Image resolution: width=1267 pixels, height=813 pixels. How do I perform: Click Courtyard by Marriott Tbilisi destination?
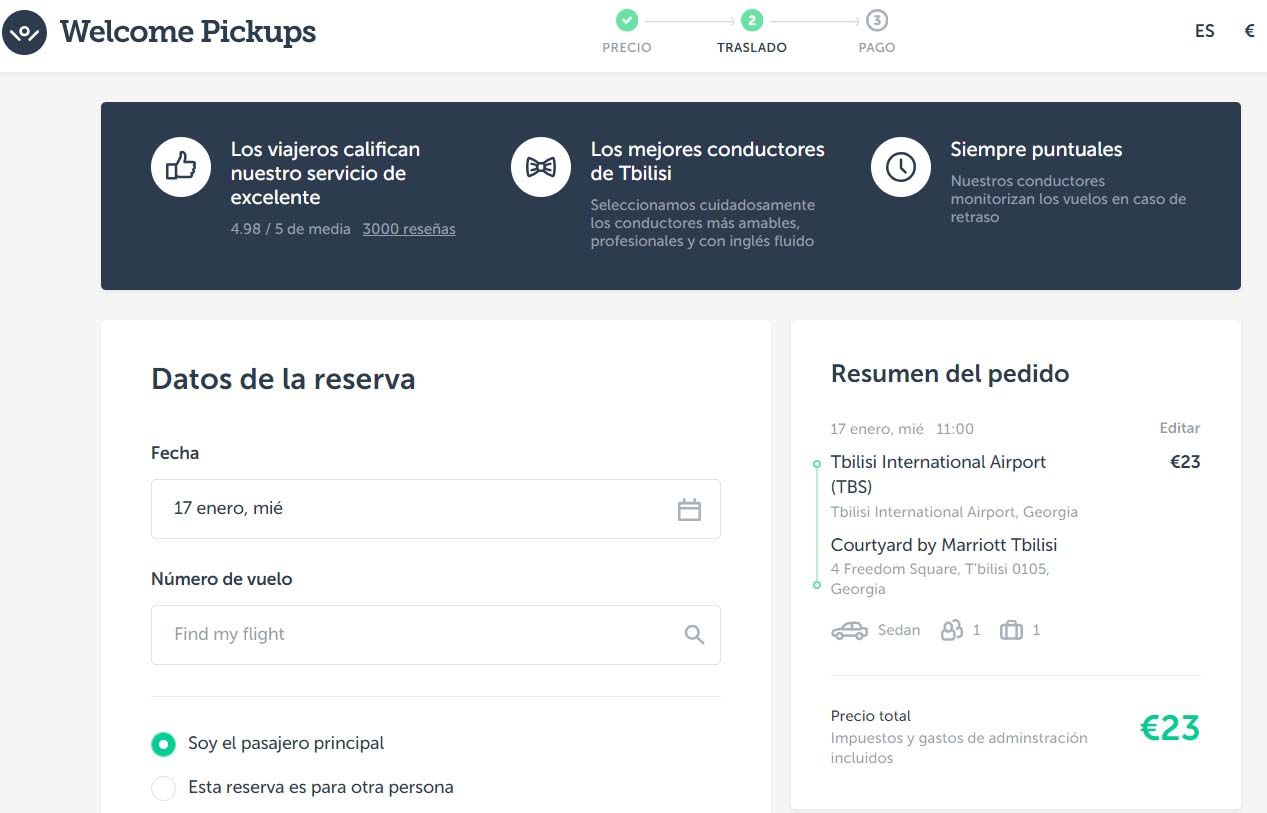[944, 545]
